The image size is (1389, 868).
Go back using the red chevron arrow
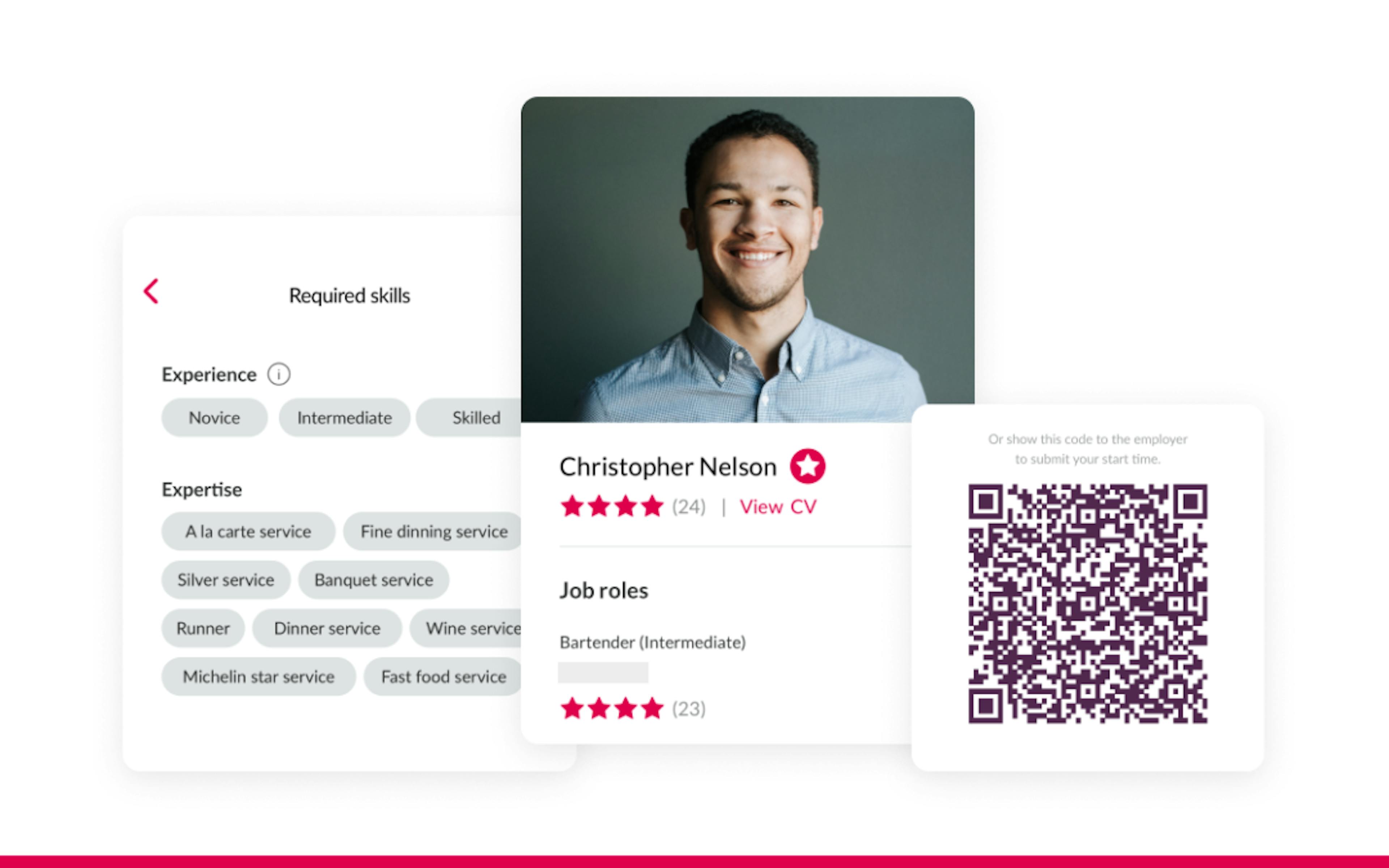(151, 291)
